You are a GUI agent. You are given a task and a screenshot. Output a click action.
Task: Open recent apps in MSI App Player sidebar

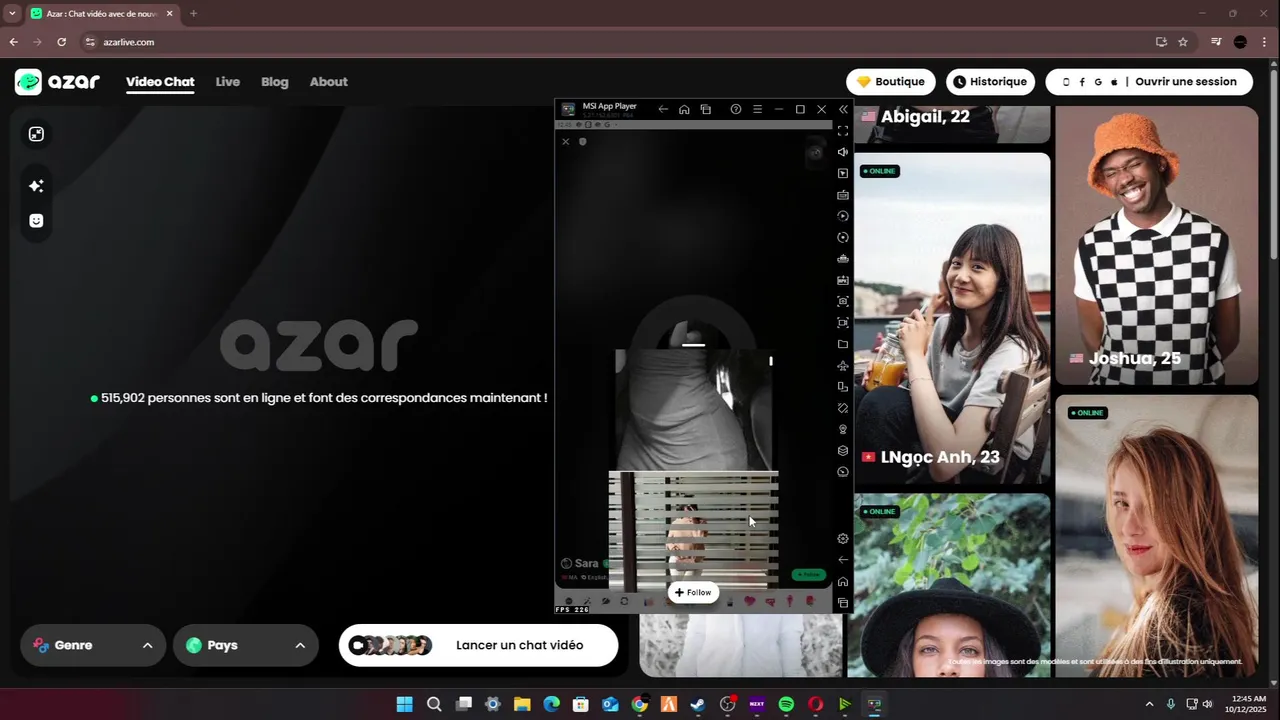(843, 603)
